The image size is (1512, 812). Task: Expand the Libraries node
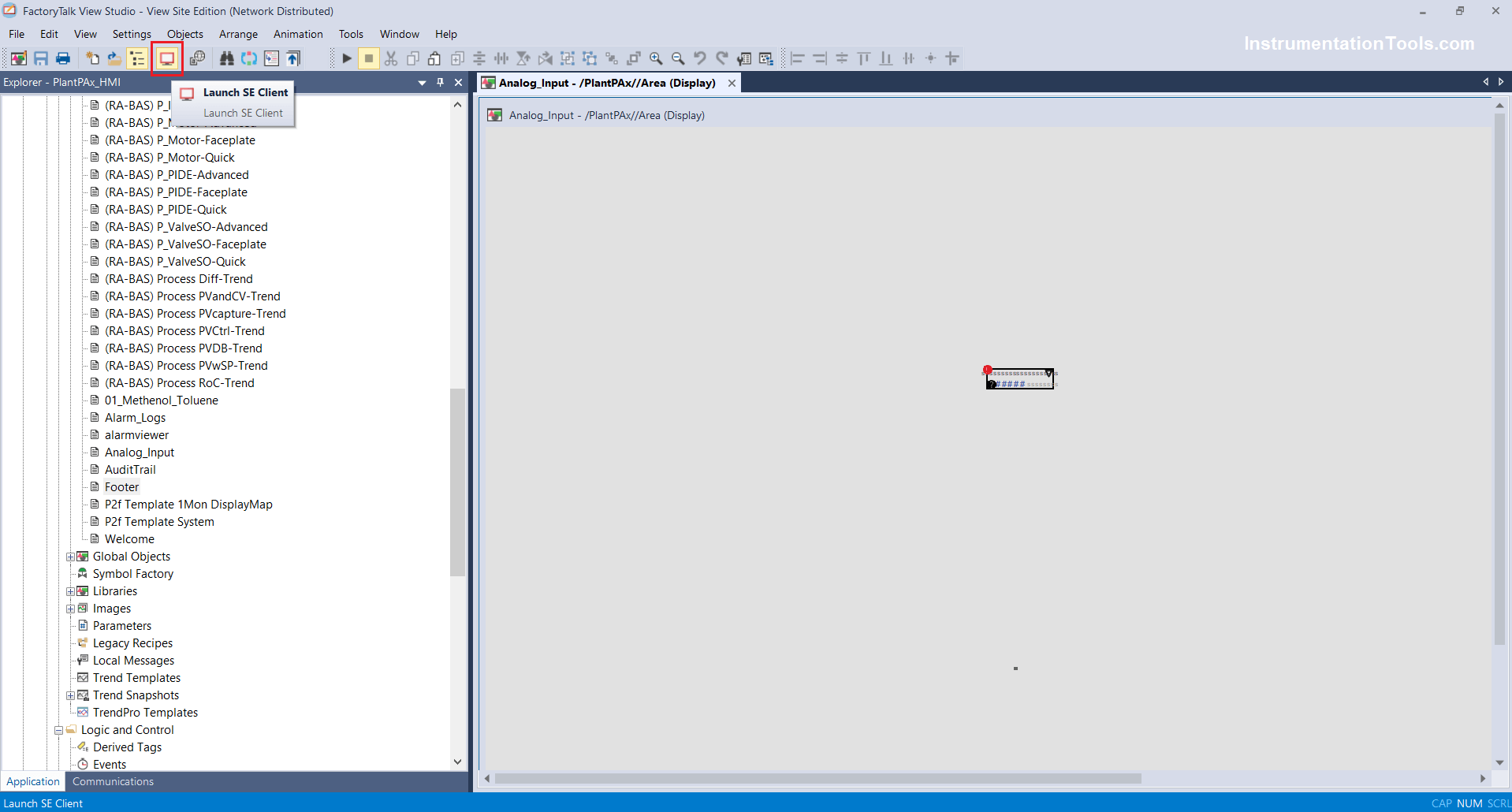70,591
